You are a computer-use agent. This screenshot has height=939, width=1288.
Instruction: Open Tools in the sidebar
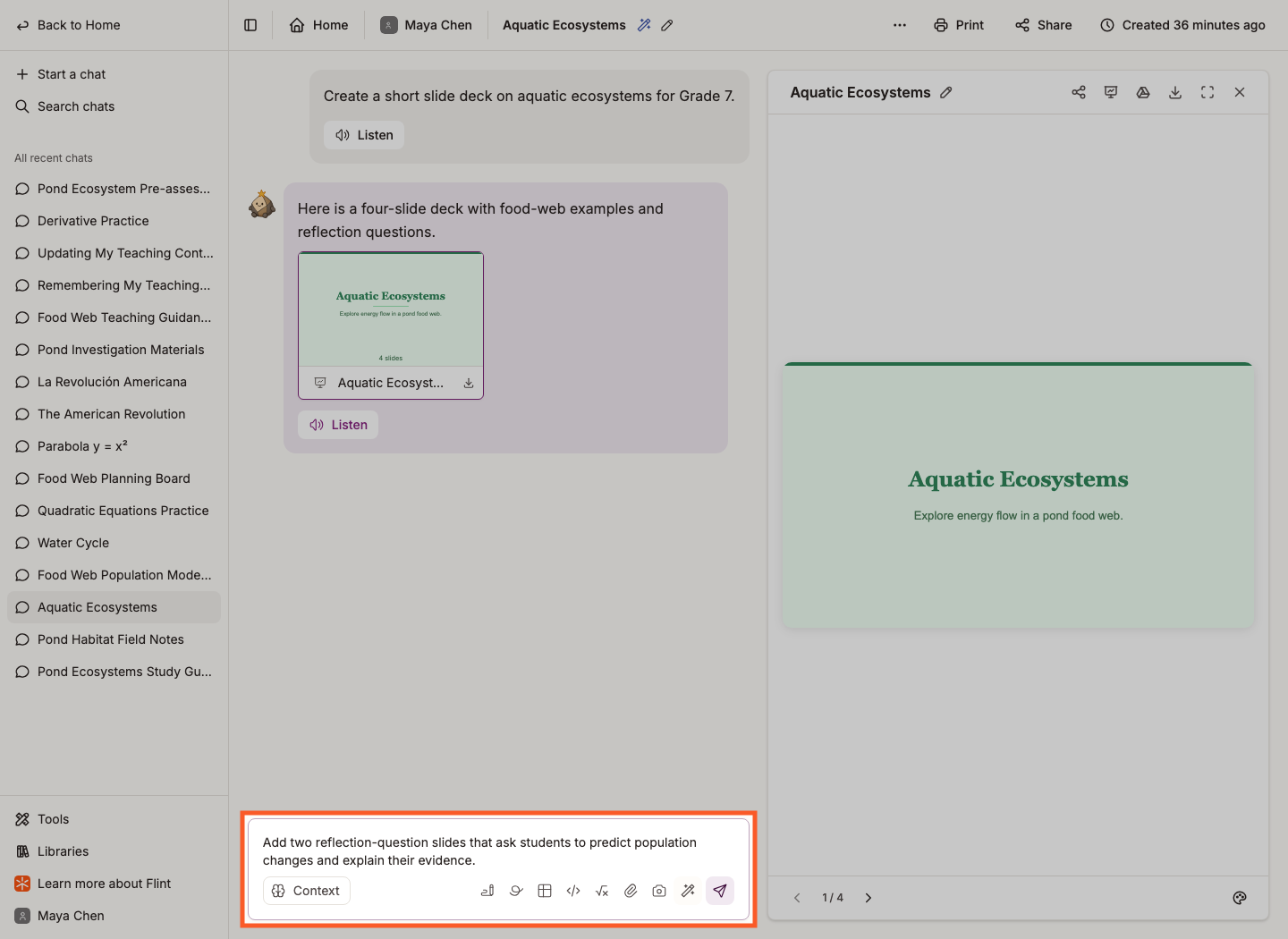click(x=114, y=819)
